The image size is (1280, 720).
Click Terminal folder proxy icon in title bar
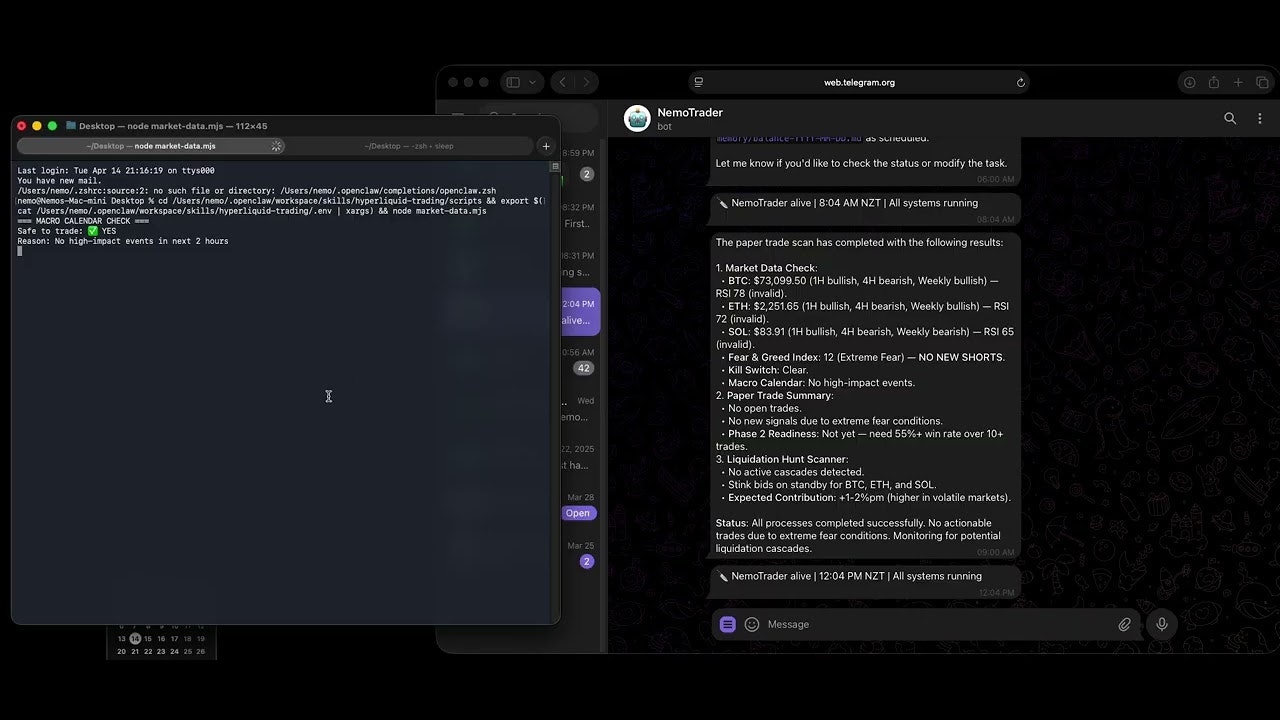pyautogui.click(x=71, y=126)
